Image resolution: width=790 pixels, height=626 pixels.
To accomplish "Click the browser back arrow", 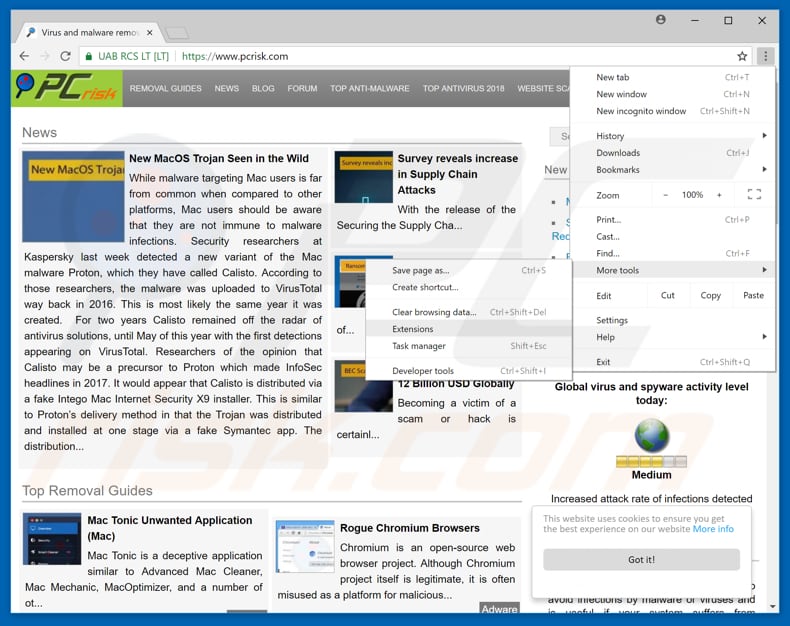I will tap(24, 56).
